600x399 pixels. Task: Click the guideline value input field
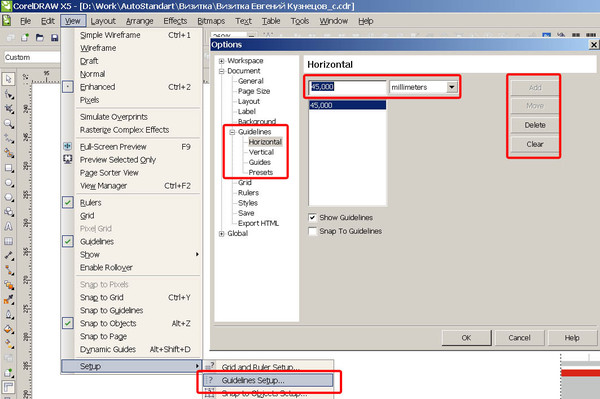[347, 87]
